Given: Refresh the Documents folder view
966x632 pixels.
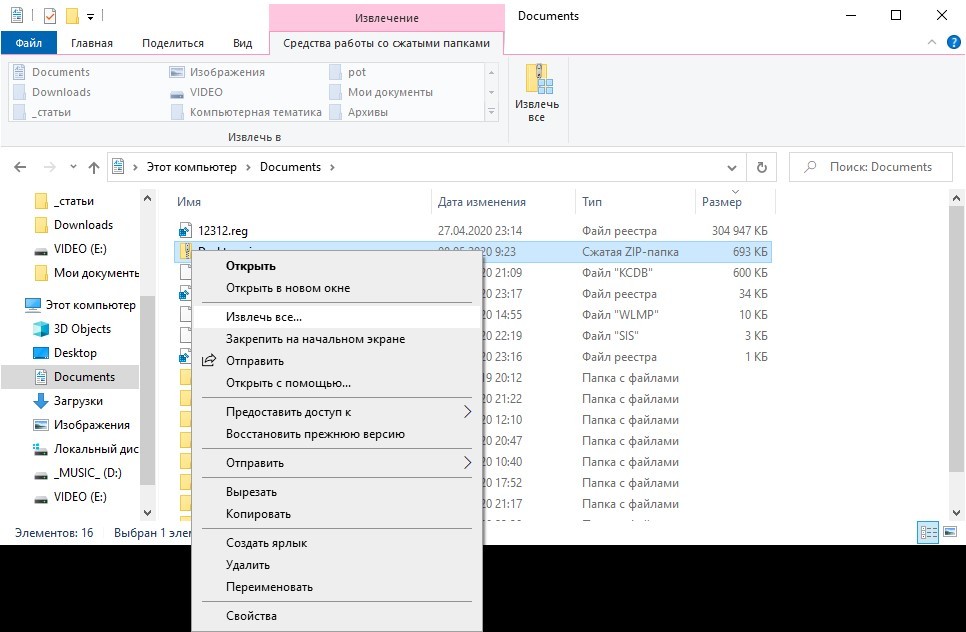Looking at the screenshot, I should coord(761,167).
